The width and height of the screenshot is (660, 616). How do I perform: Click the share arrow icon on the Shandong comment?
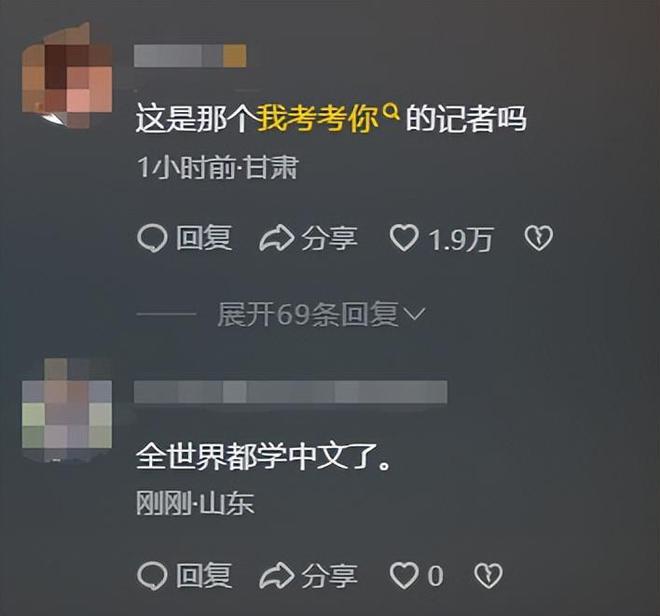tap(277, 576)
